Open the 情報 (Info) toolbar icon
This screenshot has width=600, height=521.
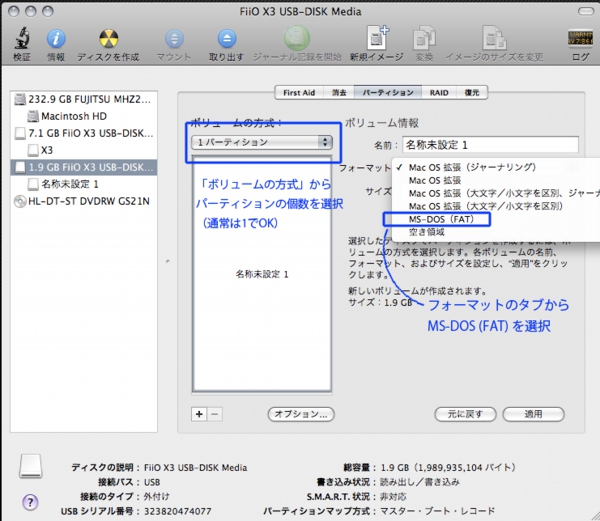tap(56, 40)
